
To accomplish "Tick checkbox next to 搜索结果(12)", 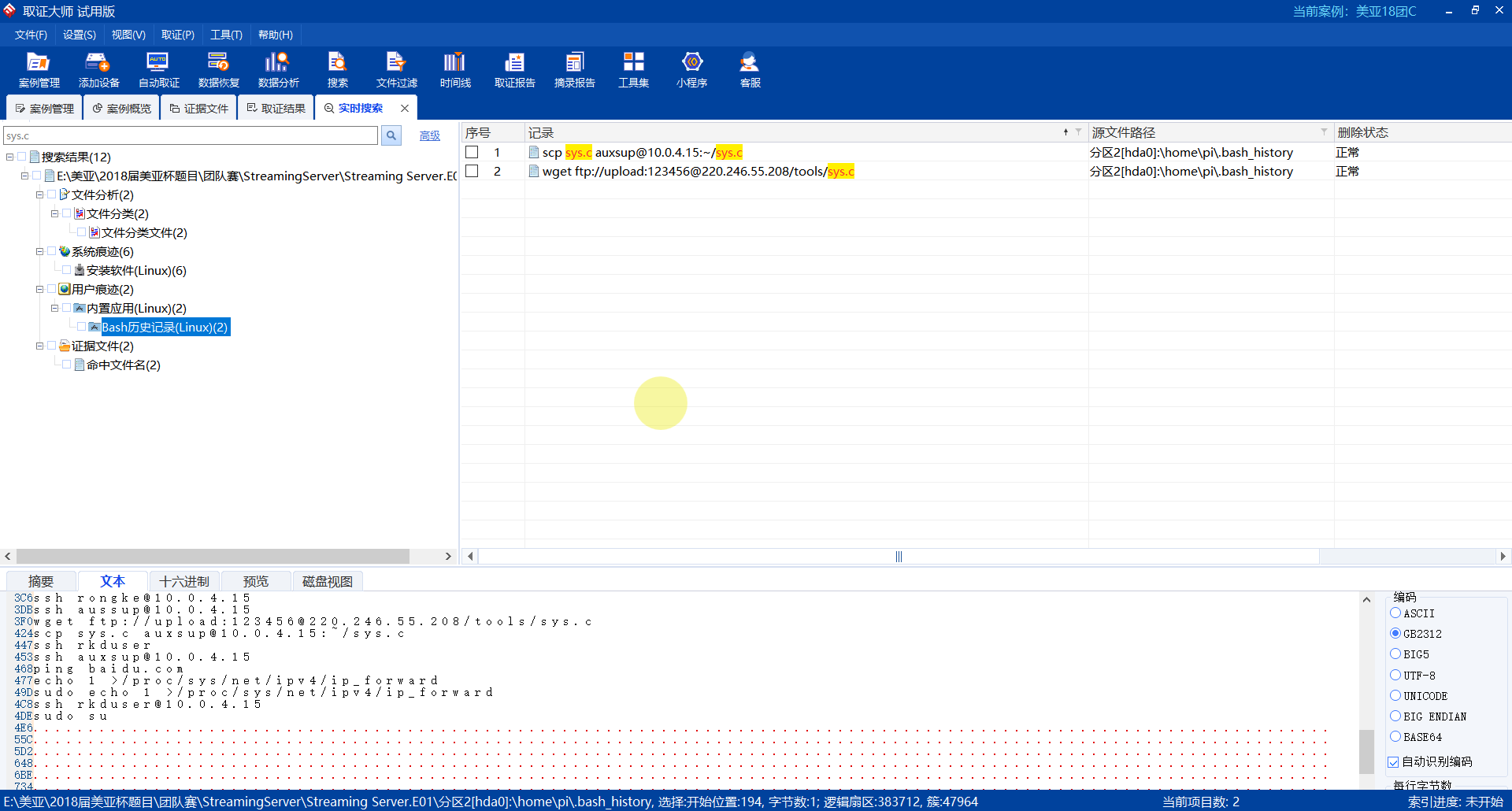I will [22, 157].
